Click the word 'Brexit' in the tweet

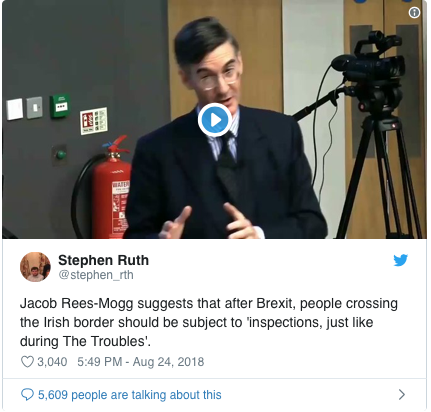coord(274,304)
